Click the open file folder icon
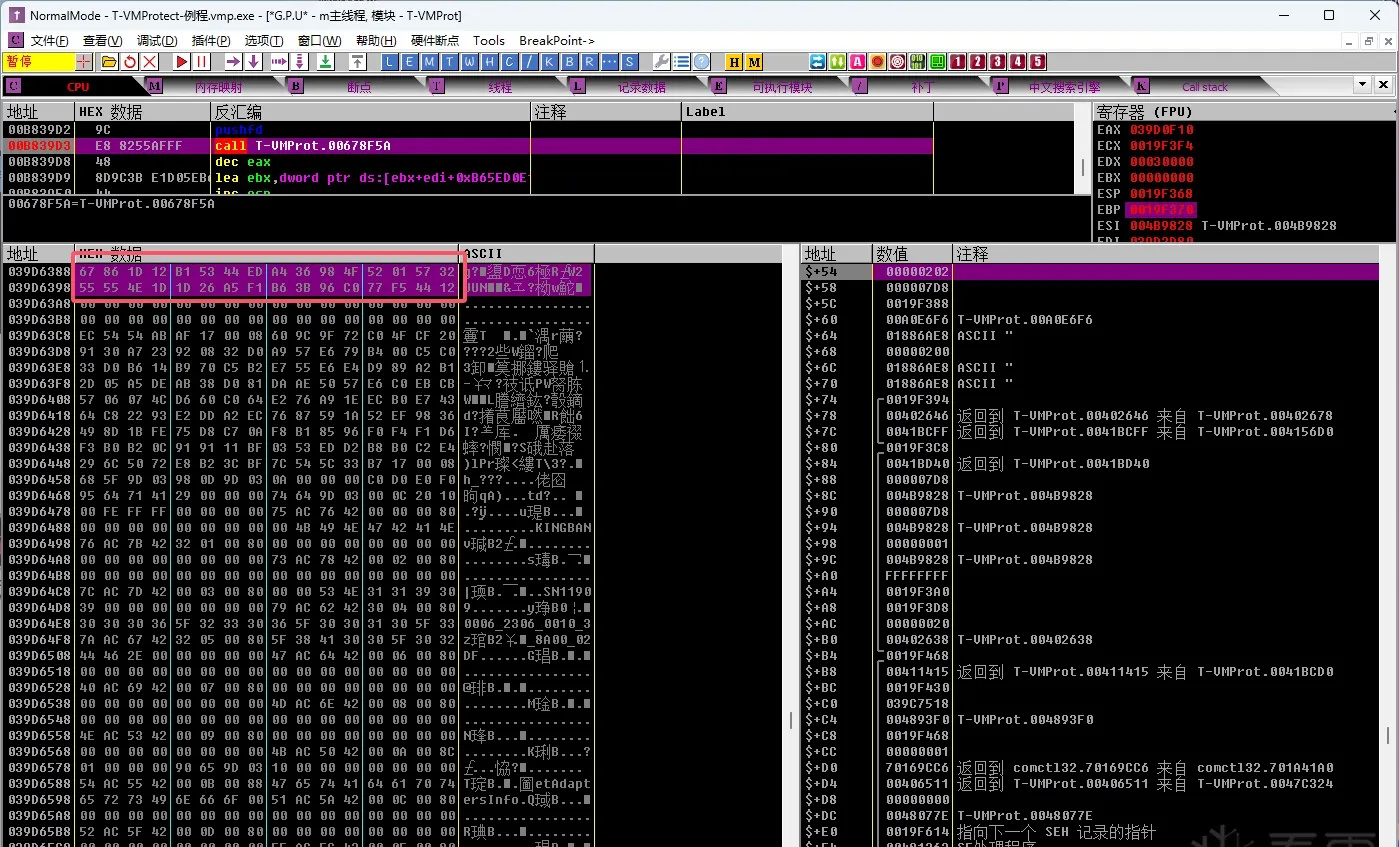 coord(109,61)
